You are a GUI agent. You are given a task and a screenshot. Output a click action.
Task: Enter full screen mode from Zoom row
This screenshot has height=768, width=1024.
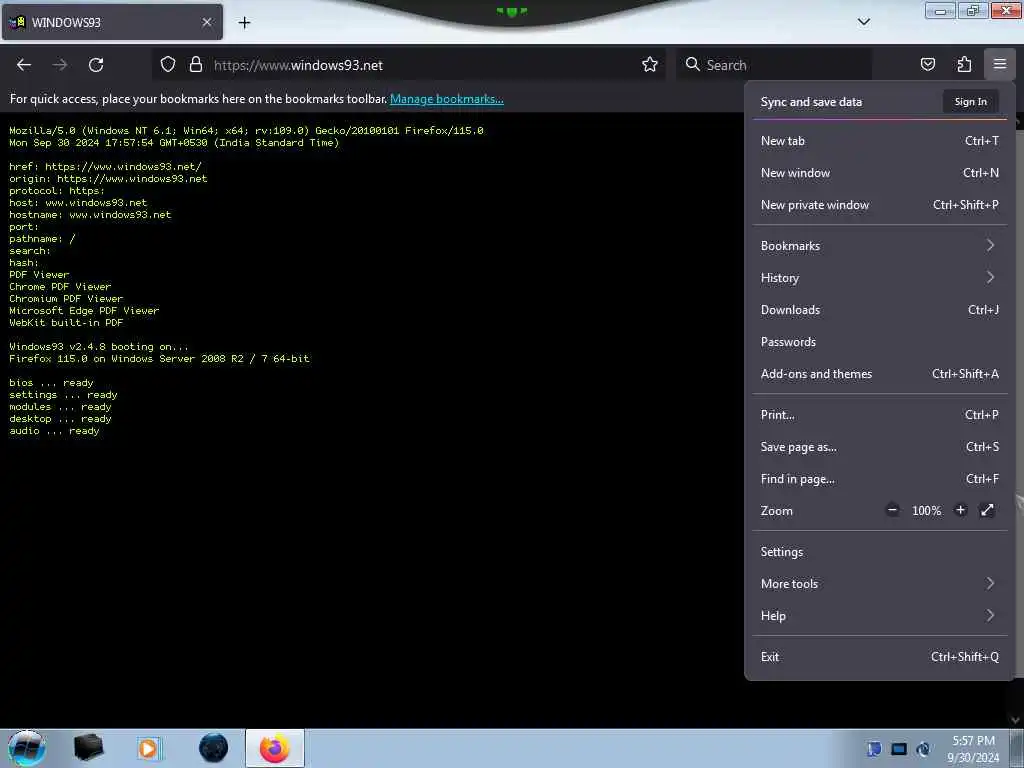pyautogui.click(x=987, y=510)
